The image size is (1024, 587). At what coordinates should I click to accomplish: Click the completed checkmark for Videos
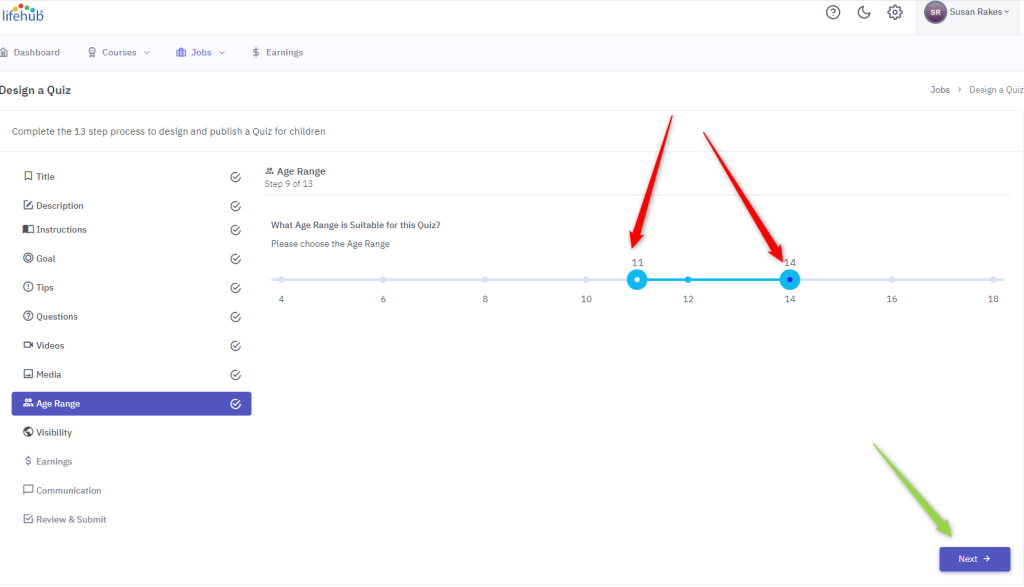[236, 346]
